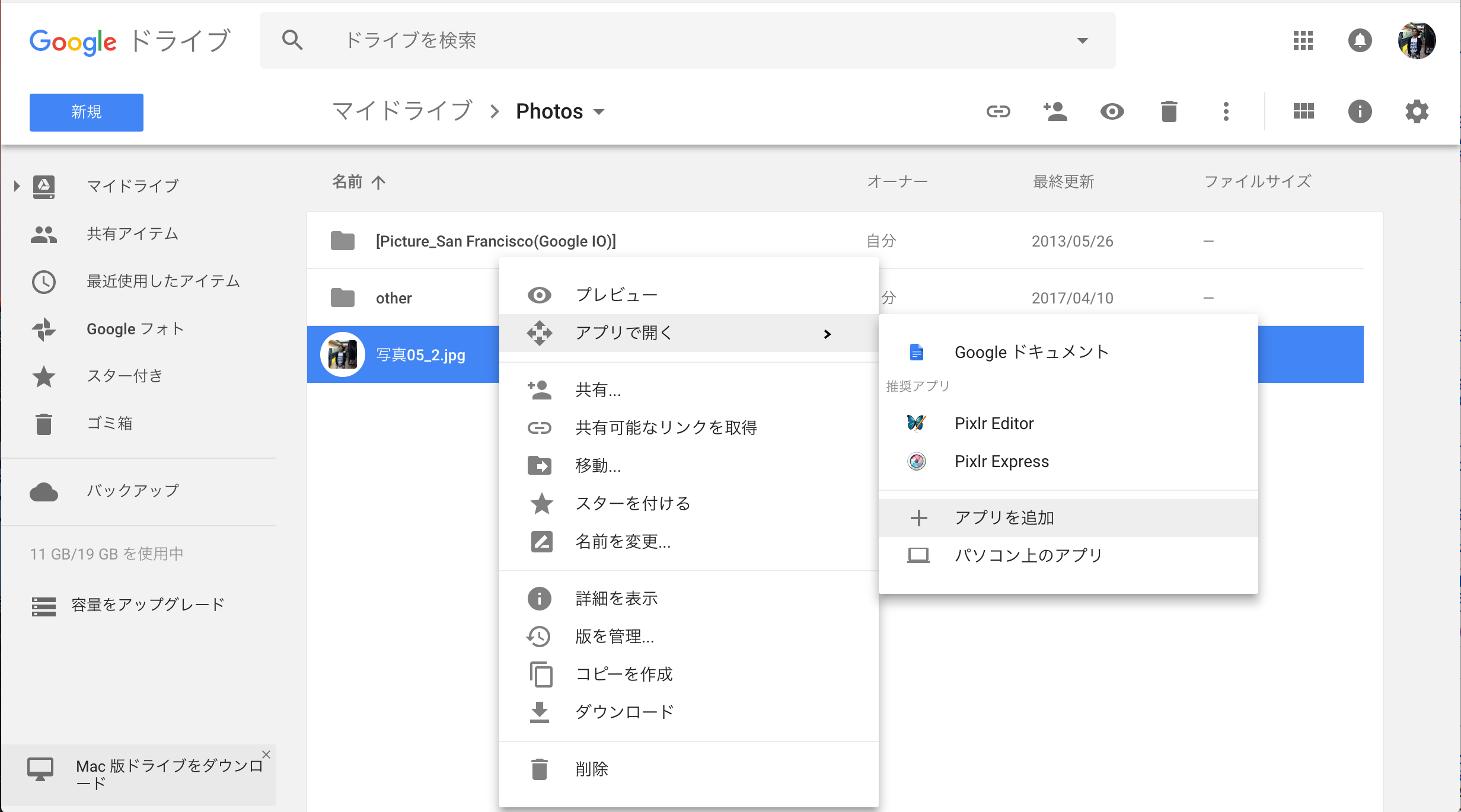1461x812 pixels.
Task: Click the move folder icon beside 移動
Action: coord(539,466)
